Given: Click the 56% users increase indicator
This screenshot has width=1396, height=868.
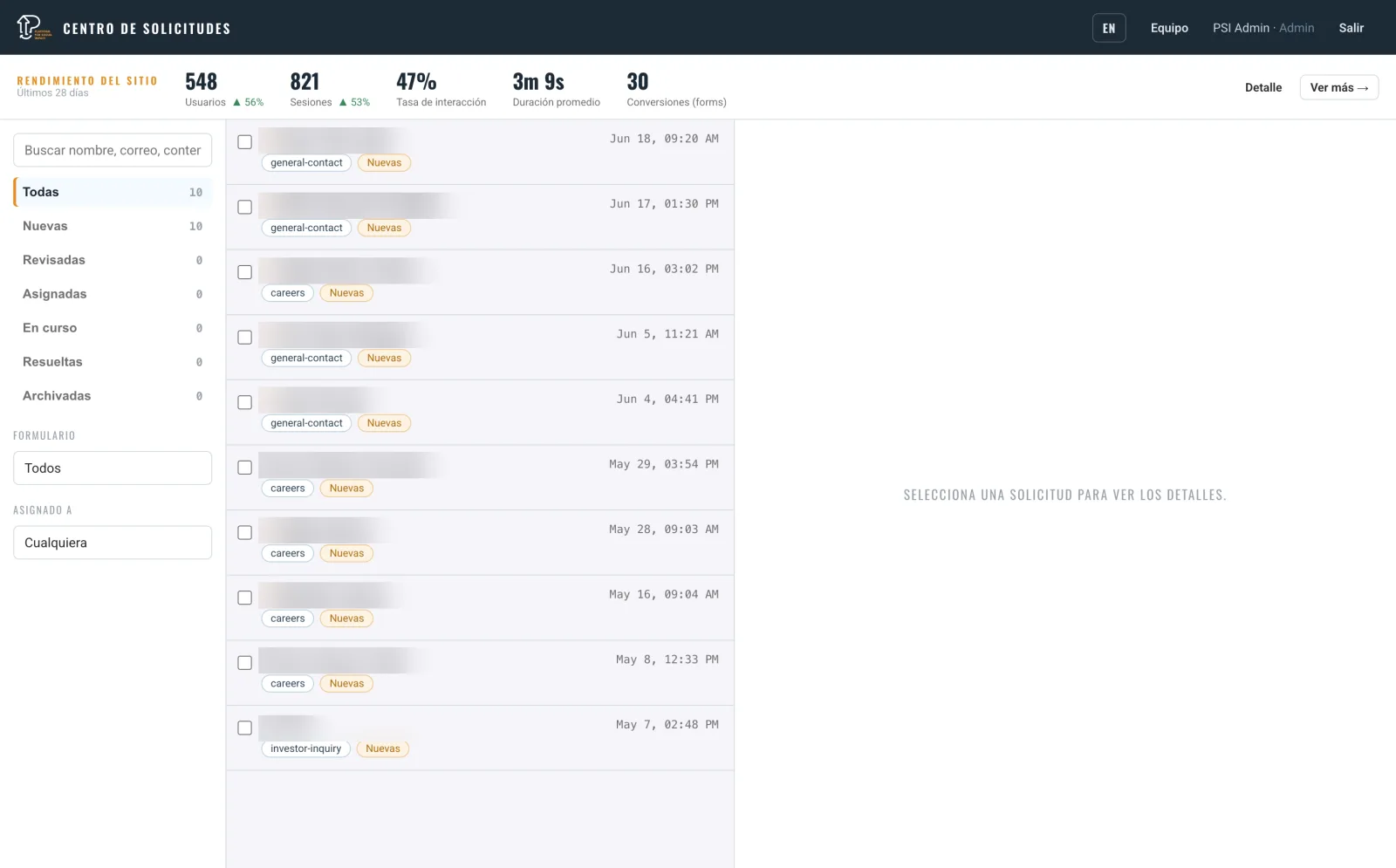Looking at the screenshot, I should (249, 102).
